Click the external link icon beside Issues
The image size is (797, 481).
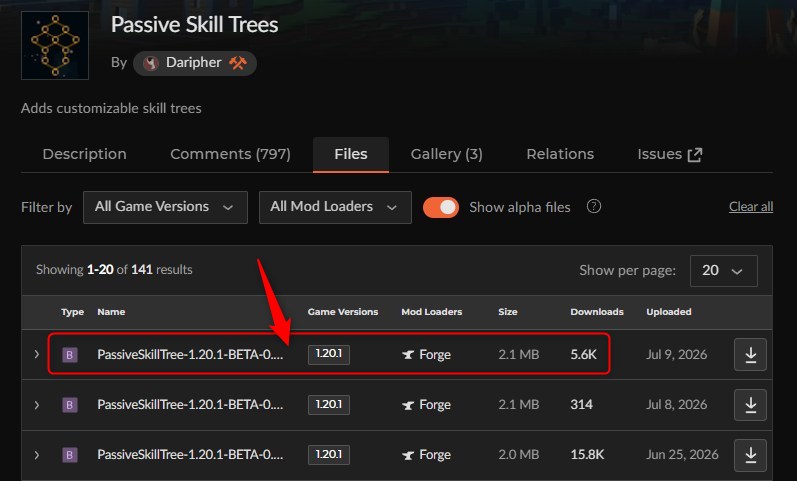pos(694,155)
